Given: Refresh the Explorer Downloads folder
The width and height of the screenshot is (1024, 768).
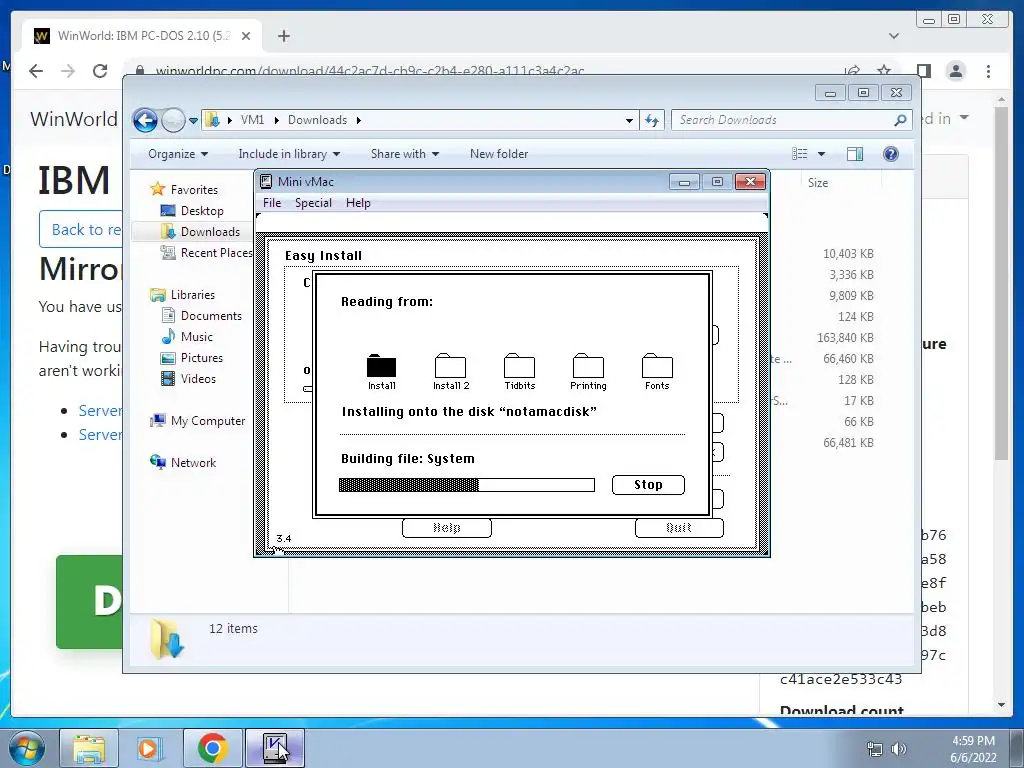Looking at the screenshot, I should click(652, 120).
